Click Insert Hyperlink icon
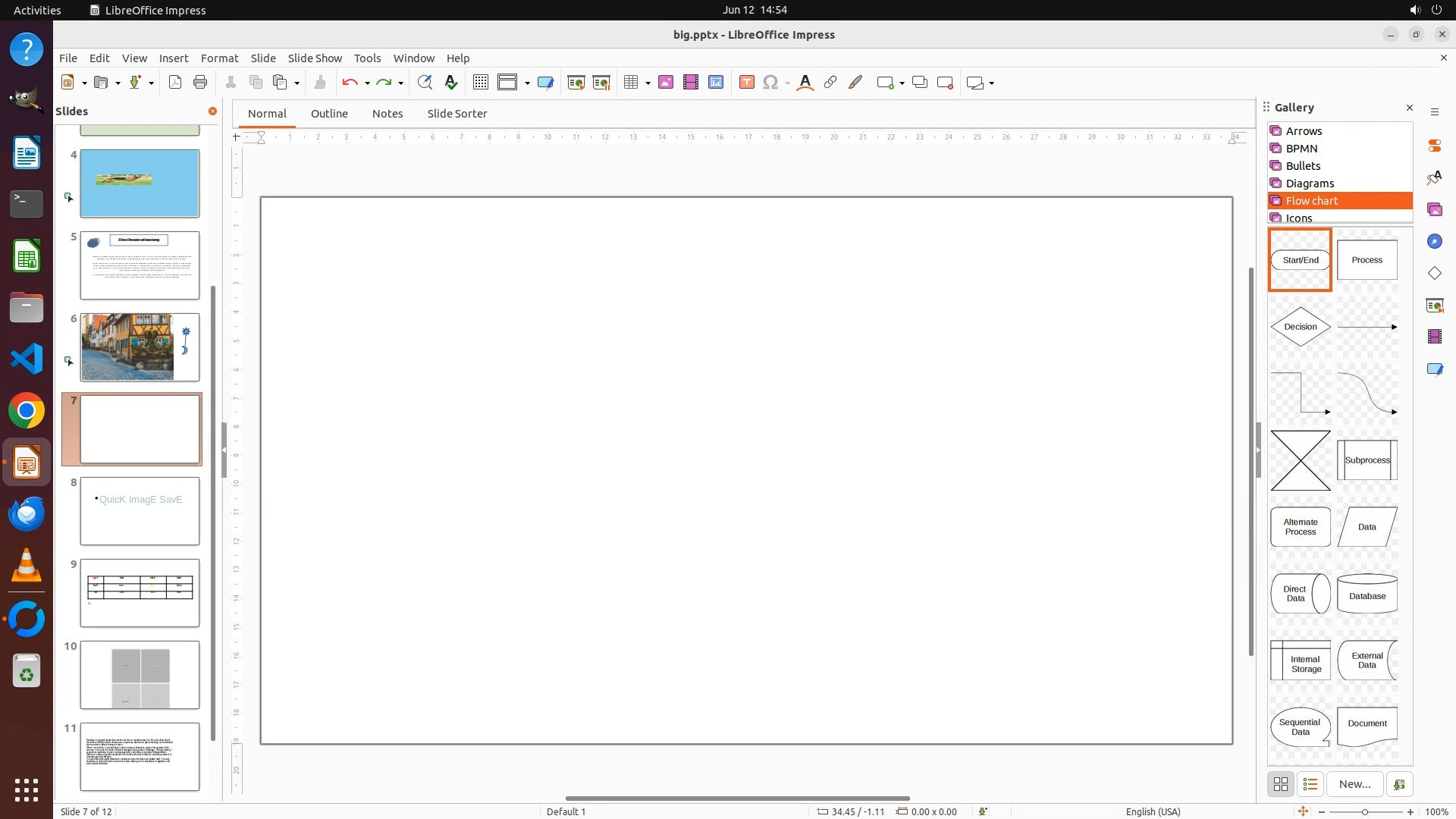Viewport: 1456px width, 819px height. (x=830, y=83)
